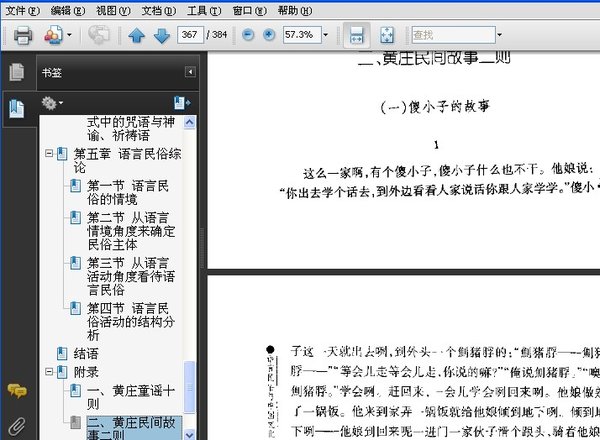Zoom out with the minus button
This screenshot has width=600, height=440.
pos(248,35)
